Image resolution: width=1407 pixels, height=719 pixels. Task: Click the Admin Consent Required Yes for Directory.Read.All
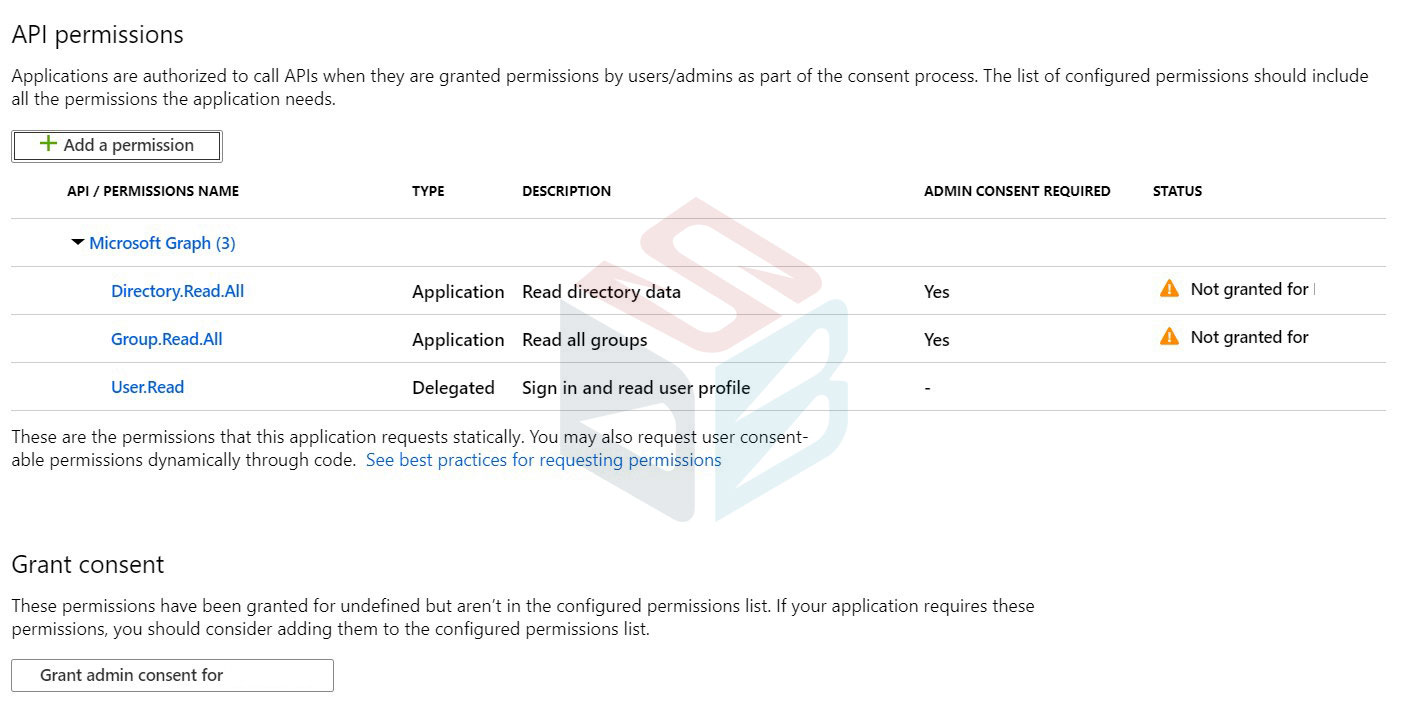(x=936, y=292)
